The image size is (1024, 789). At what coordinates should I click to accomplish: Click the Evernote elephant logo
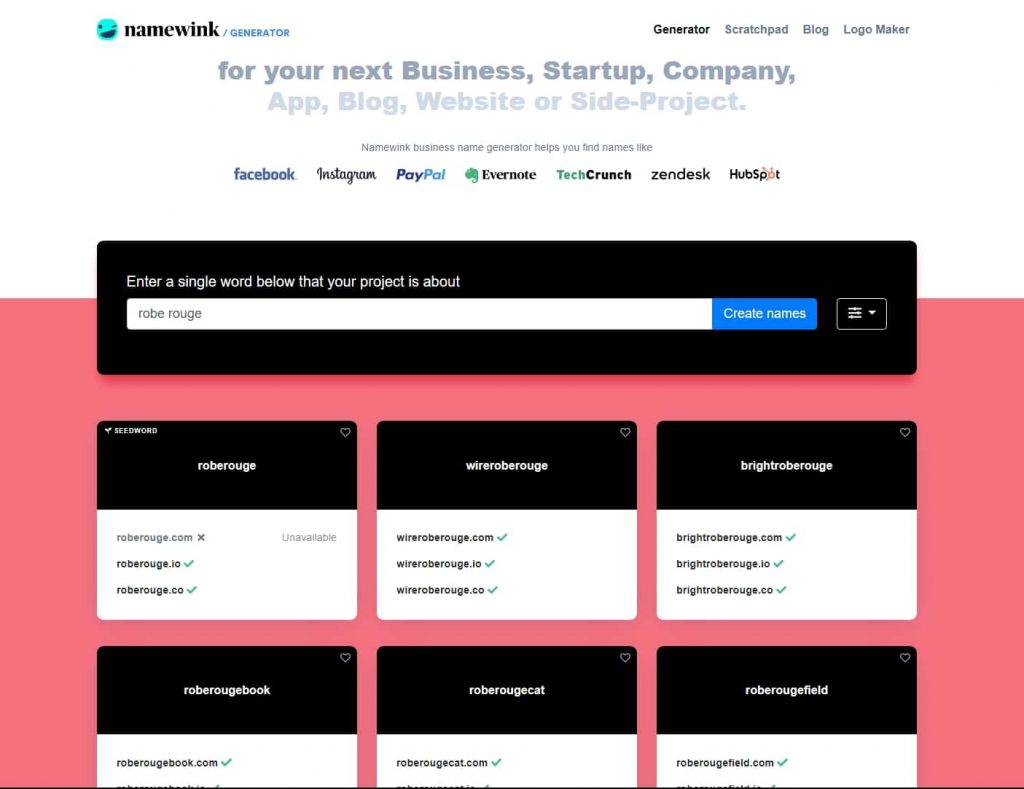click(472, 175)
